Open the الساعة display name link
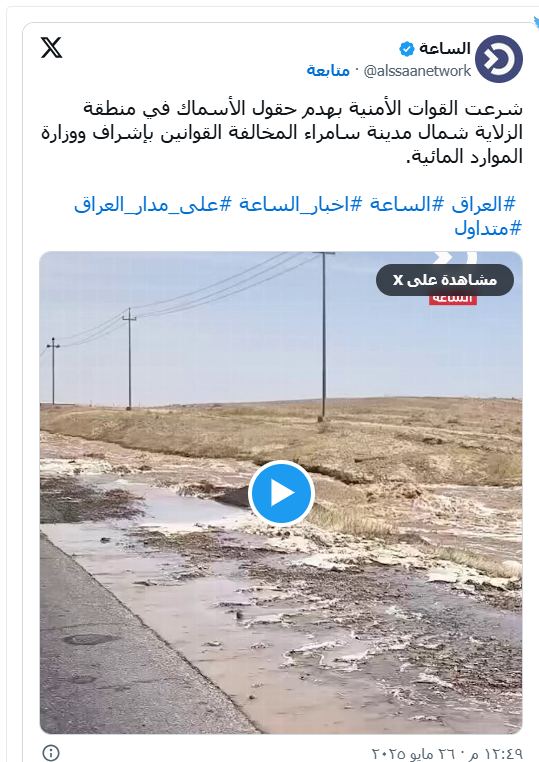 coord(445,49)
